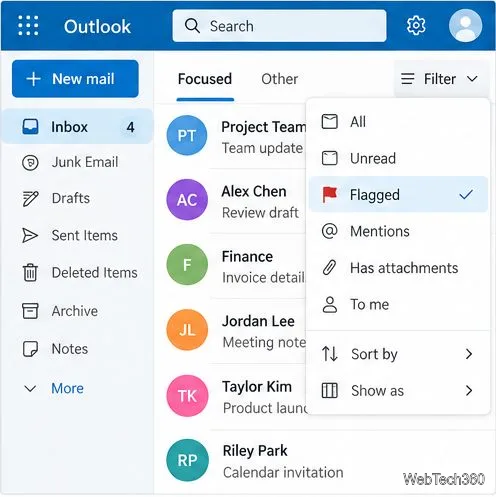Switch to the Focused tab
Image resolution: width=496 pixels, height=497 pixels.
pyautogui.click(x=205, y=79)
